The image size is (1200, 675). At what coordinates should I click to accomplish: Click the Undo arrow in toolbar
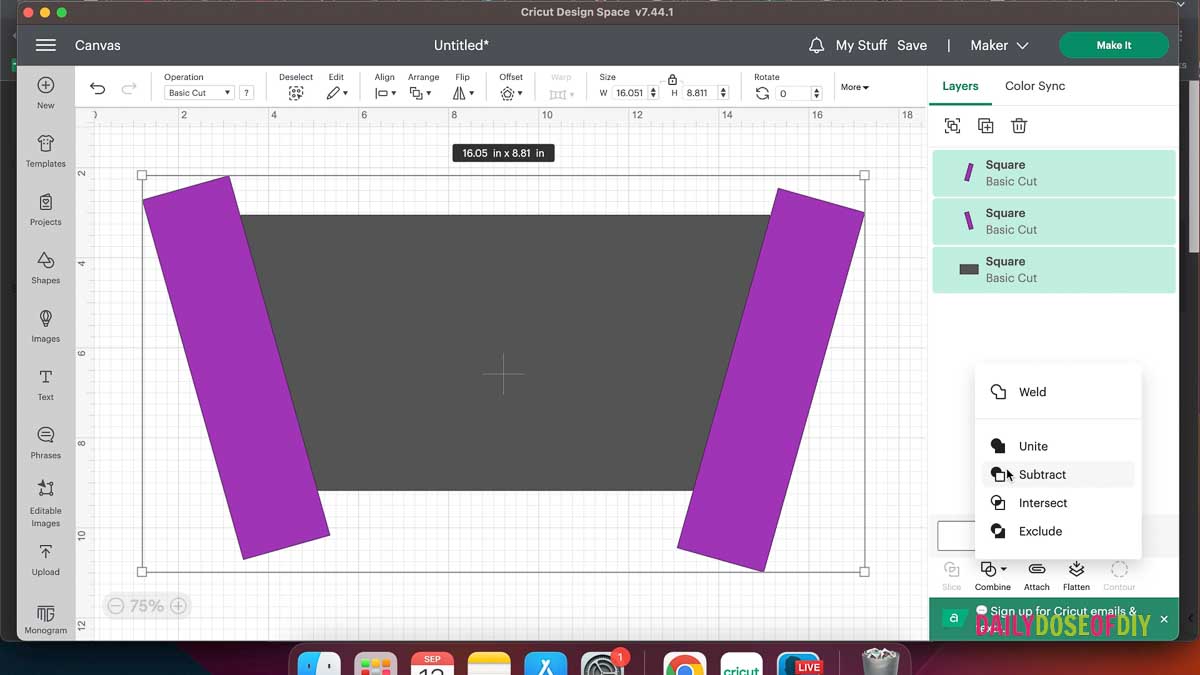(x=97, y=88)
